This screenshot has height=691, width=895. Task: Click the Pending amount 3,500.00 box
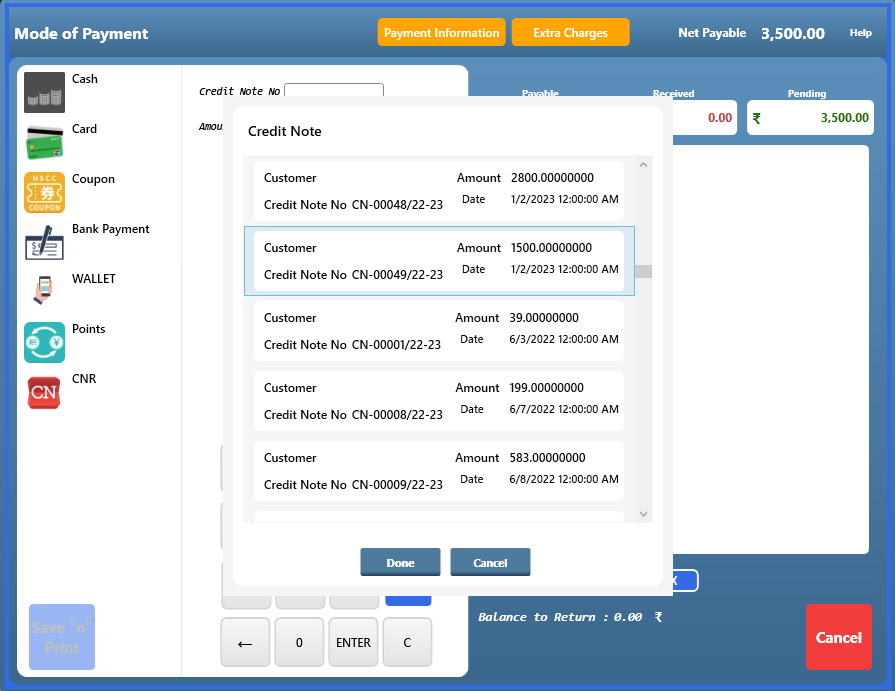pyautogui.click(x=810, y=118)
